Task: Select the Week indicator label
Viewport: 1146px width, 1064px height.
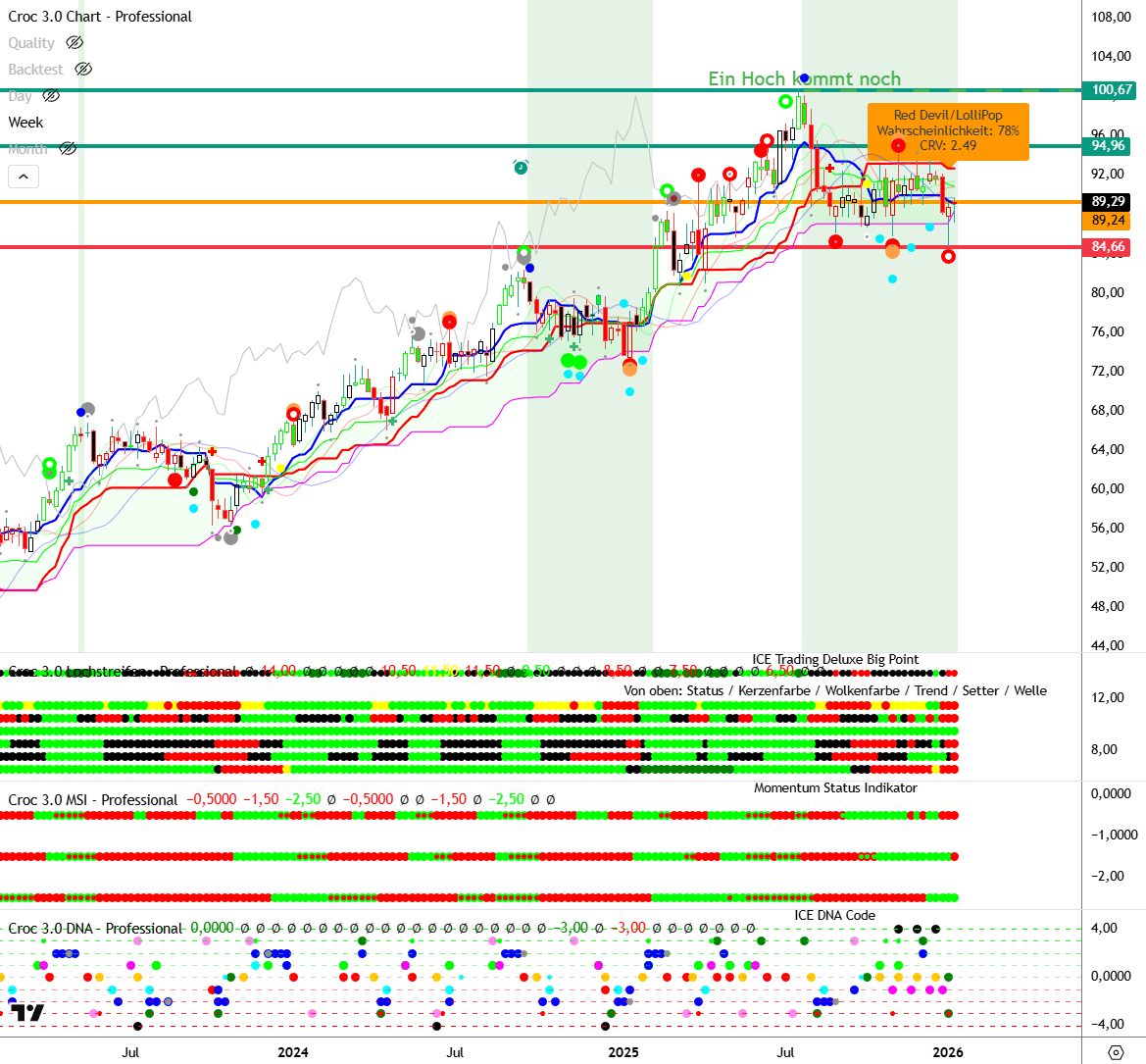Action: 25,123
